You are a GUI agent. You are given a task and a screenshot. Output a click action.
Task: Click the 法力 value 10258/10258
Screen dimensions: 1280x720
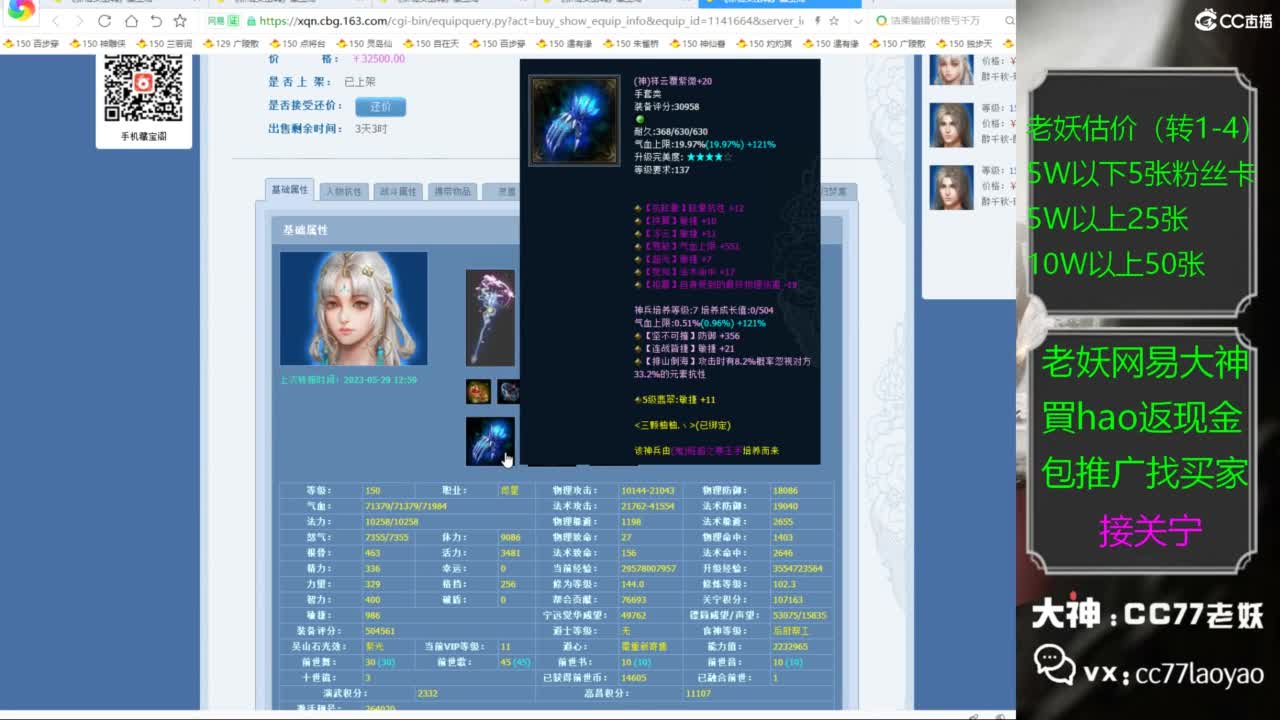point(390,522)
